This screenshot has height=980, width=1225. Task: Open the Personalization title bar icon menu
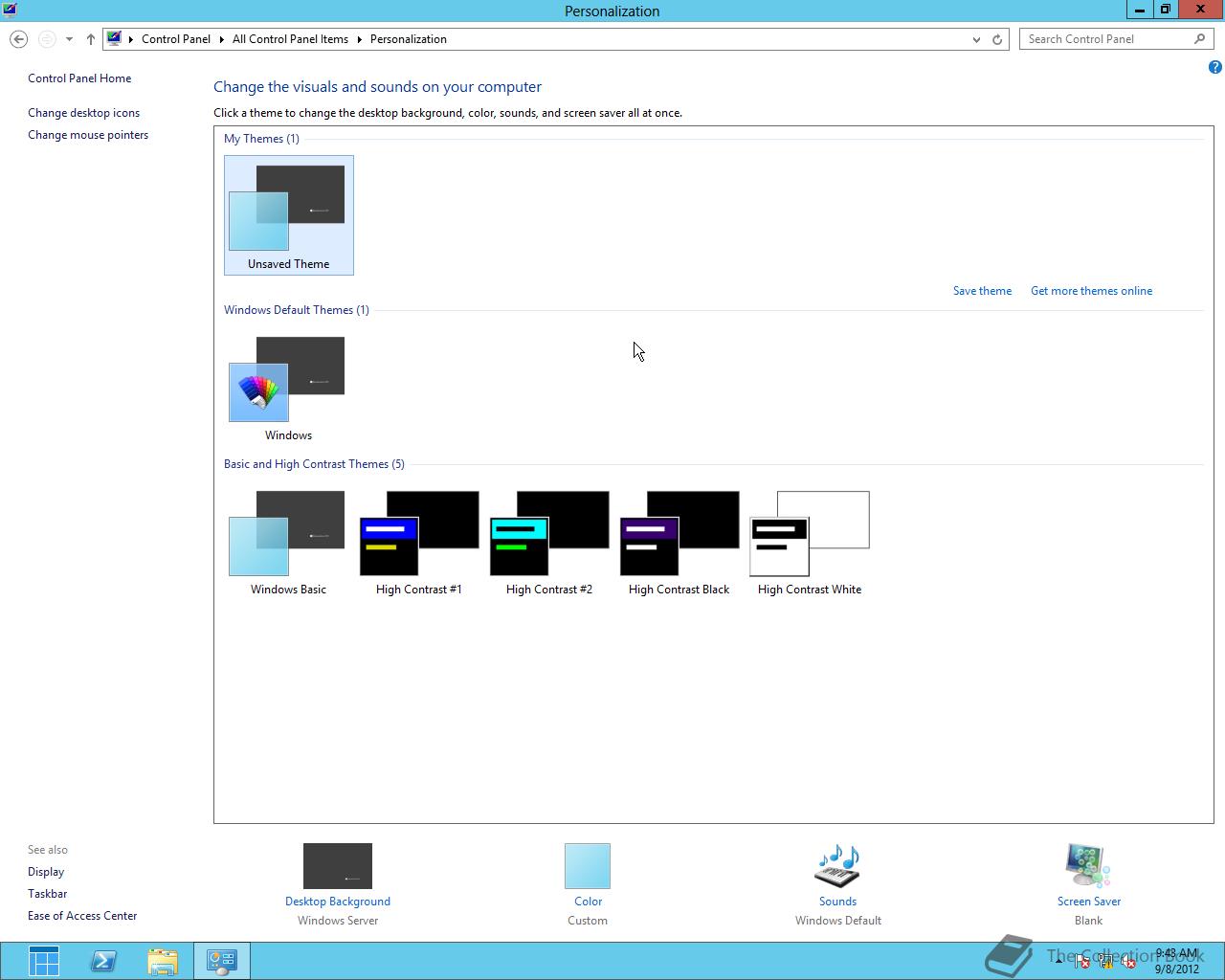pos(10,11)
